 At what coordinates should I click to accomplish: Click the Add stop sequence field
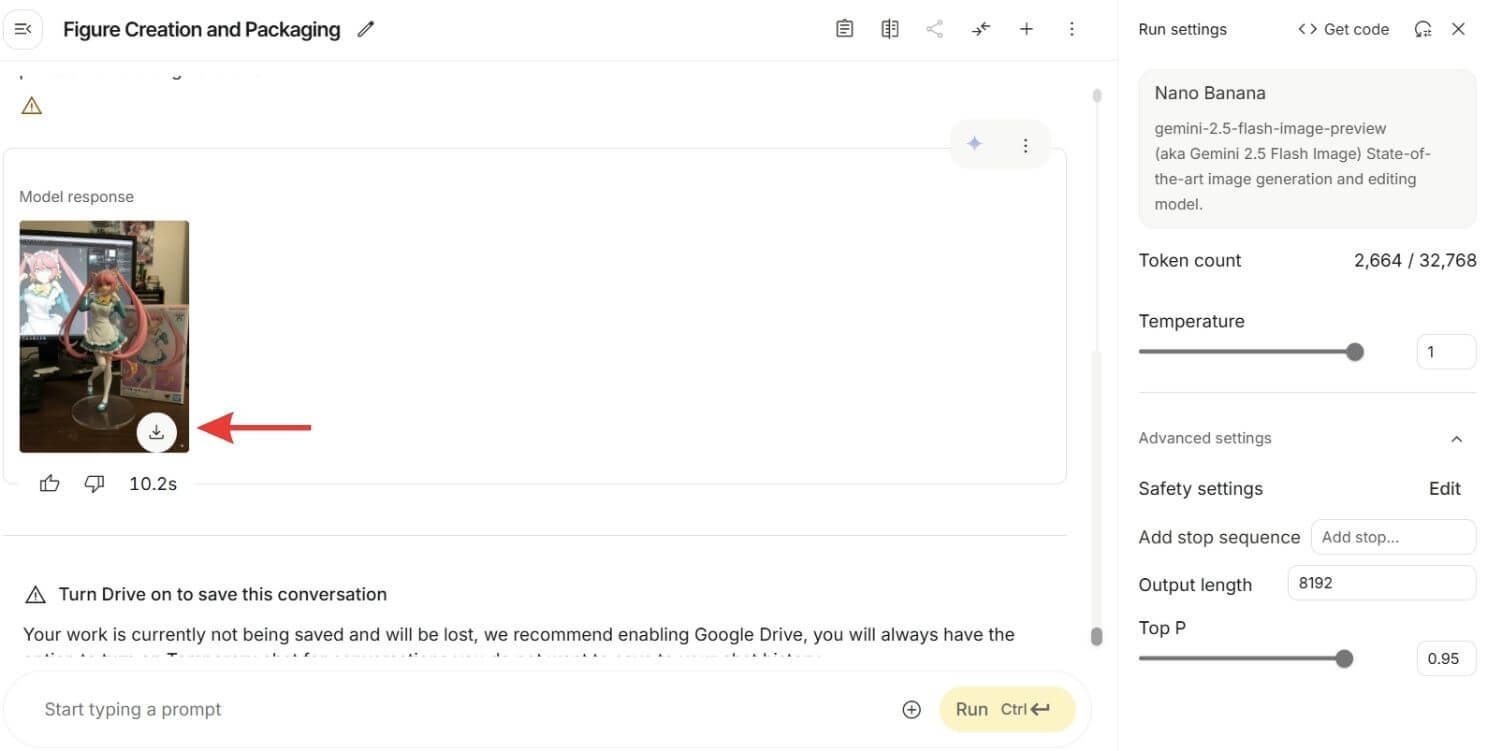point(1393,537)
